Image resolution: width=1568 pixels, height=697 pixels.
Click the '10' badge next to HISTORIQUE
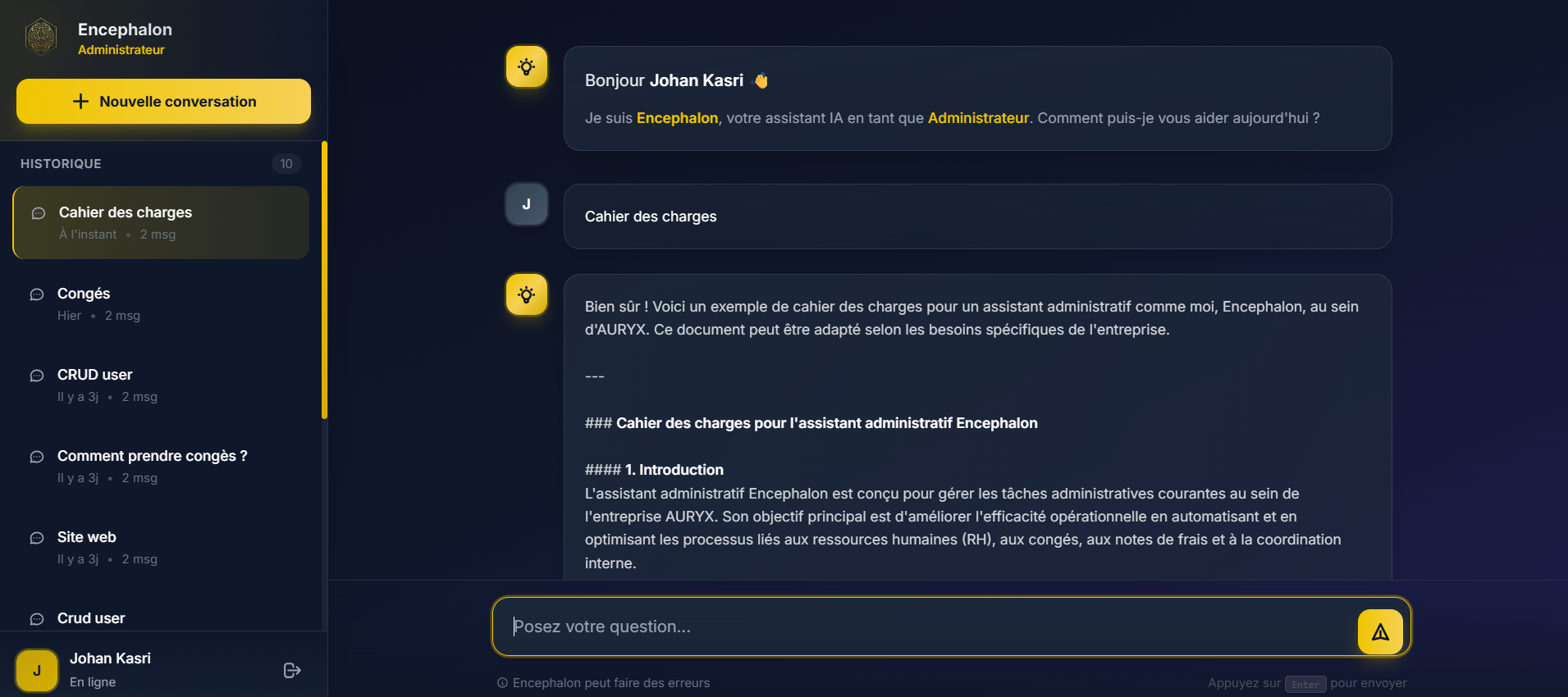pyautogui.click(x=286, y=163)
